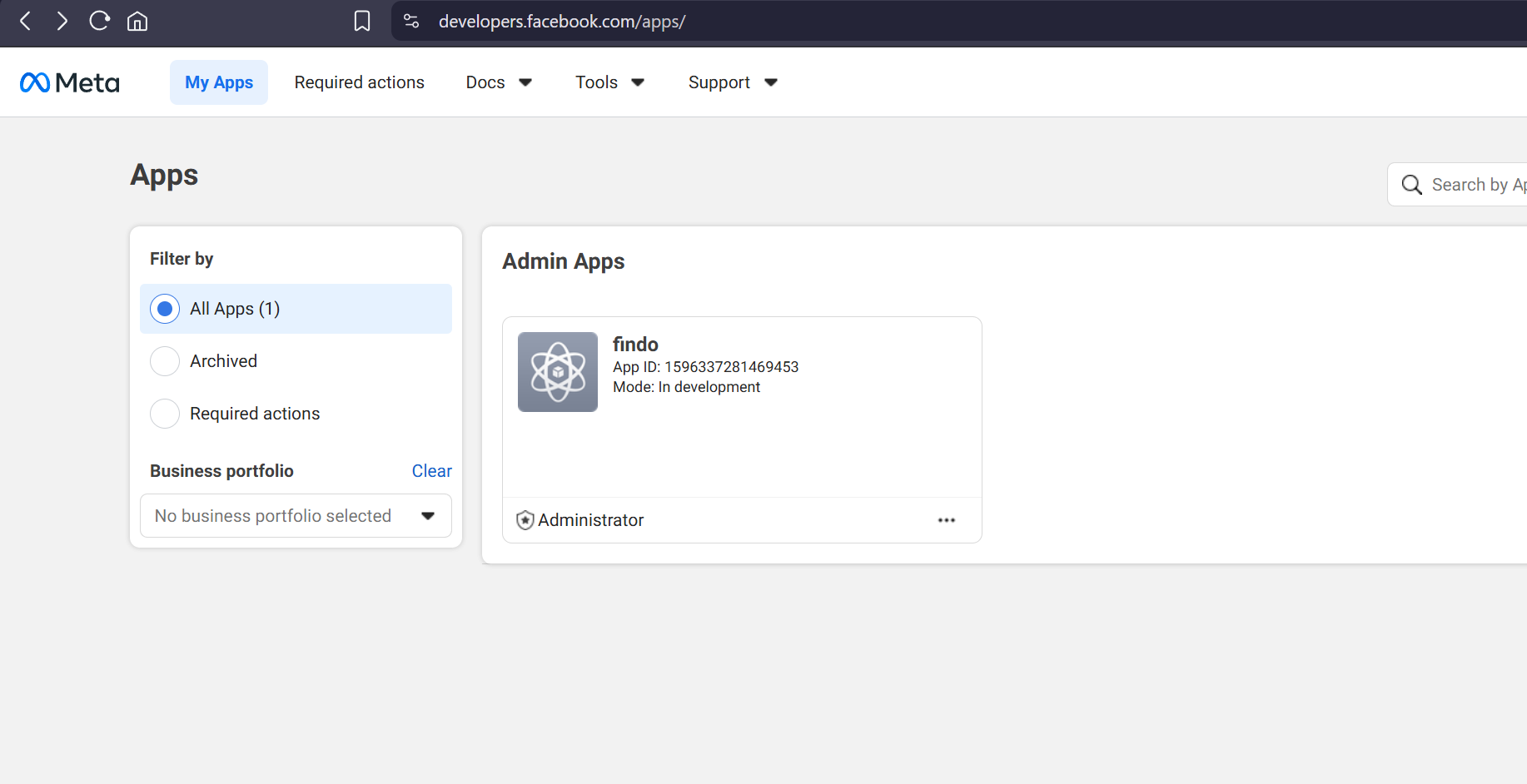Bookmark this page with bookmark icon

point(362,21)
